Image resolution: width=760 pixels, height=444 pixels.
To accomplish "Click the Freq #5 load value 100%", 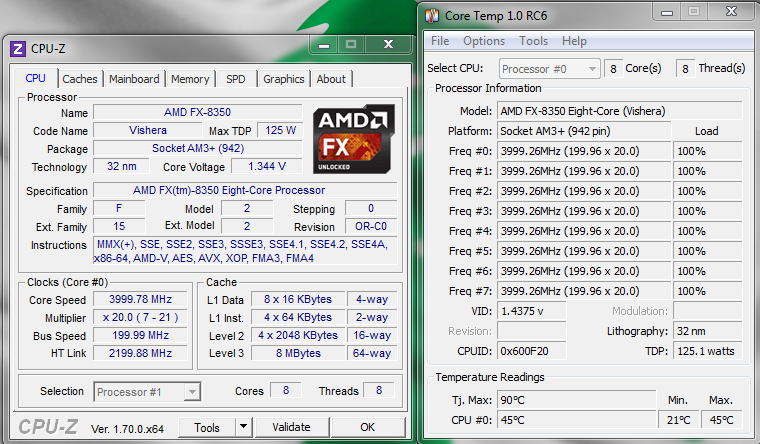I will [x=707, y=251].
